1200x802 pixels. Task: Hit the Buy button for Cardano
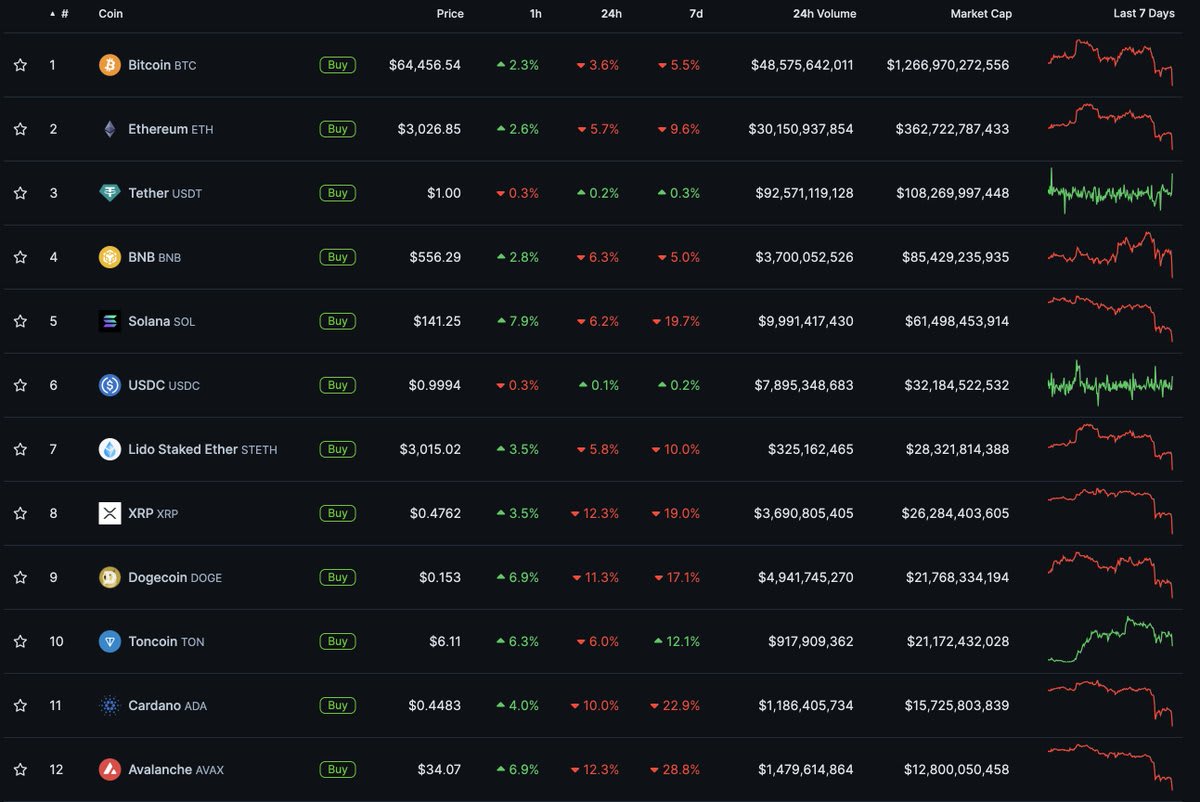(338, 705)
